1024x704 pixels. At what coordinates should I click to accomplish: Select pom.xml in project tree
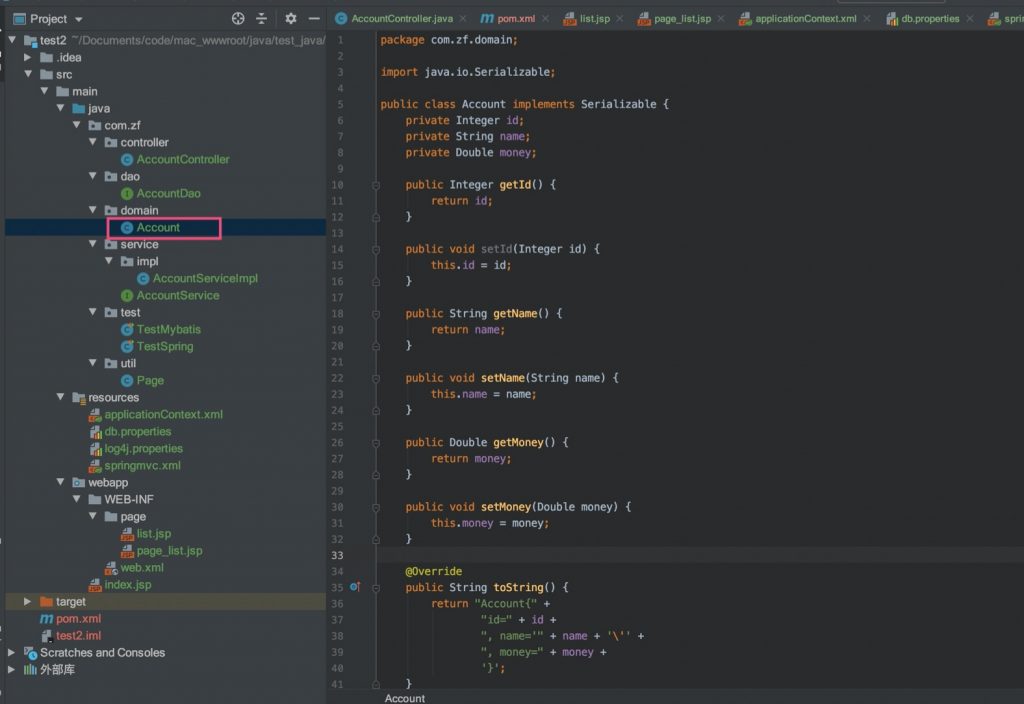(x=78, y=618)
